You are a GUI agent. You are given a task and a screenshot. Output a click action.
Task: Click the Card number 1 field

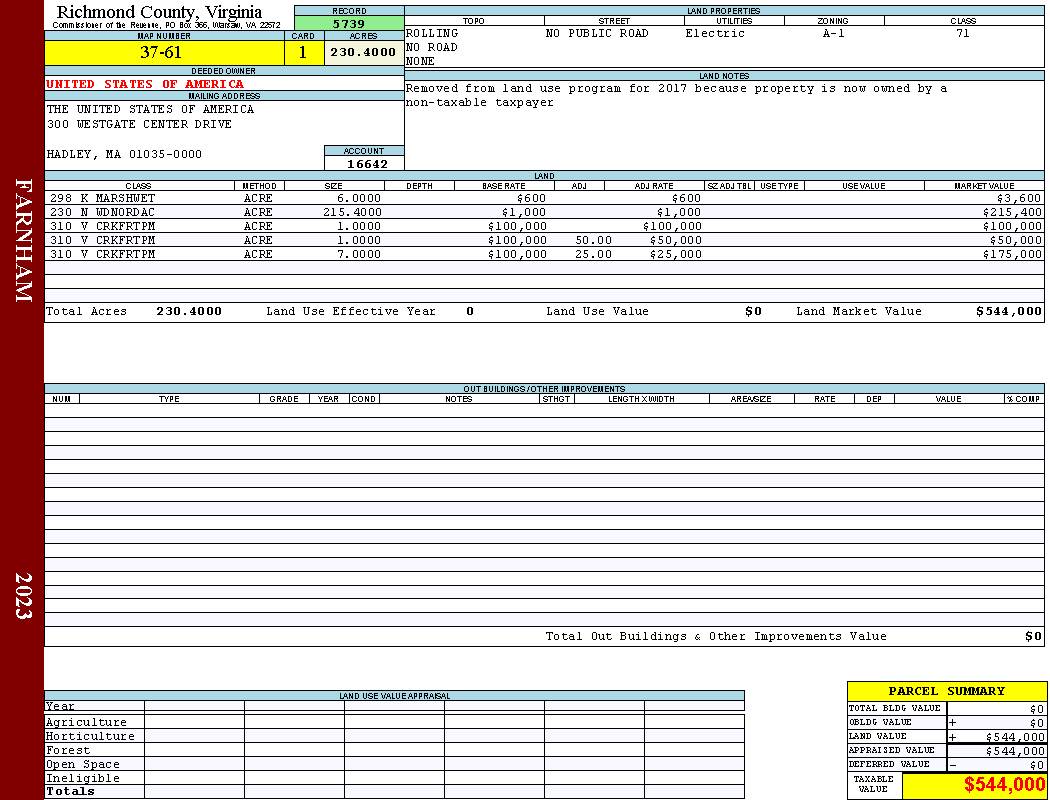pyautogui.click(x=303, y=52)
